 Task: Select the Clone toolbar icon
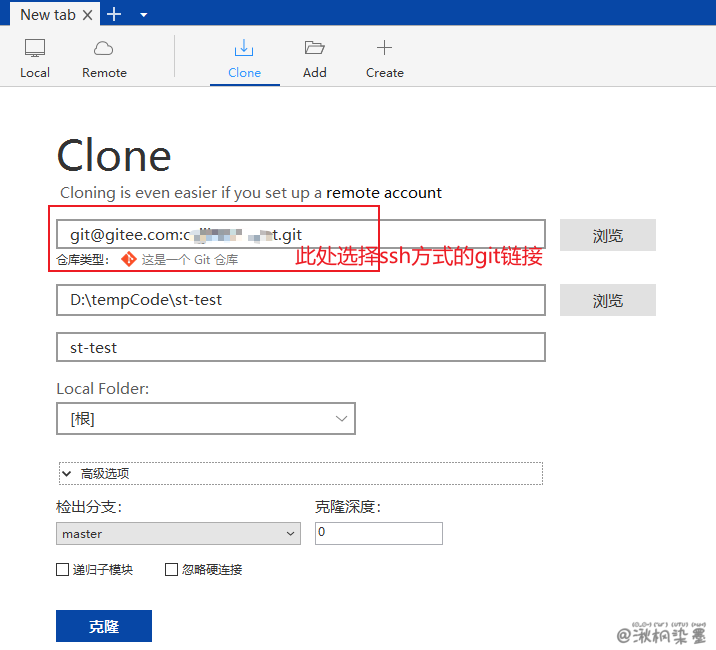[x=244, y=58]
